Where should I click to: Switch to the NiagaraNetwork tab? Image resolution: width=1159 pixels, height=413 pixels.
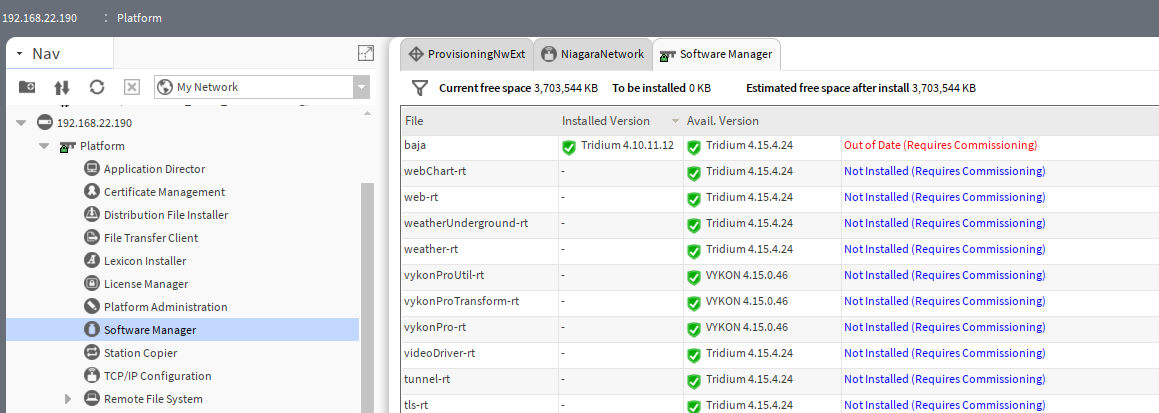point(593,54)
